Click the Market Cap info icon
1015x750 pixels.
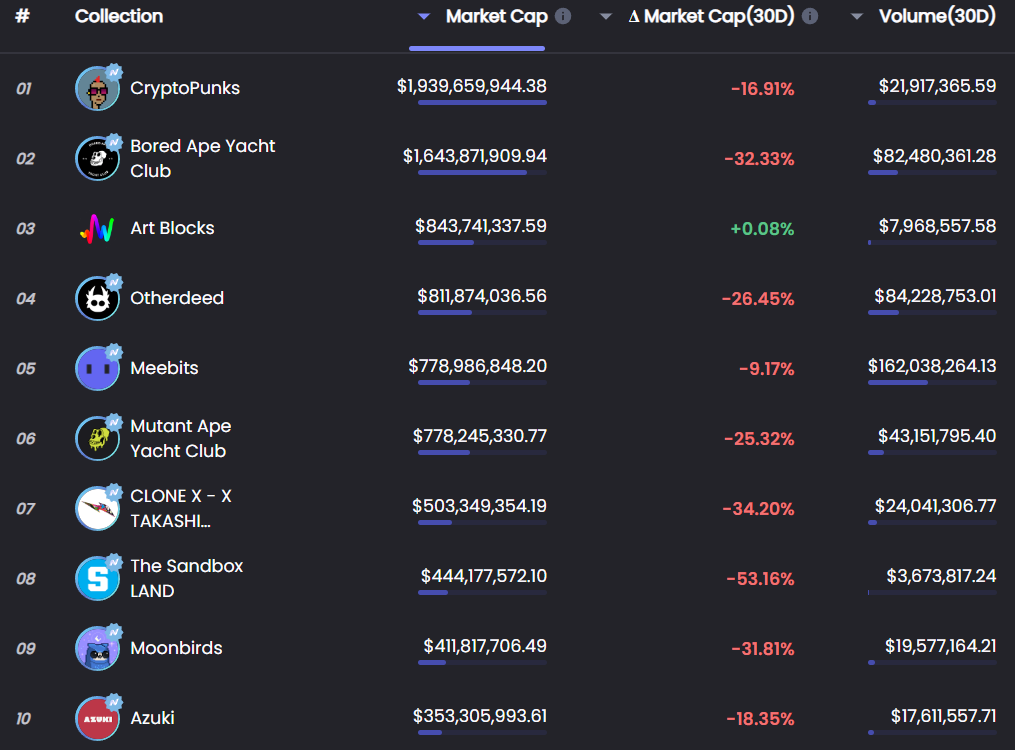(x=563, y=16)
